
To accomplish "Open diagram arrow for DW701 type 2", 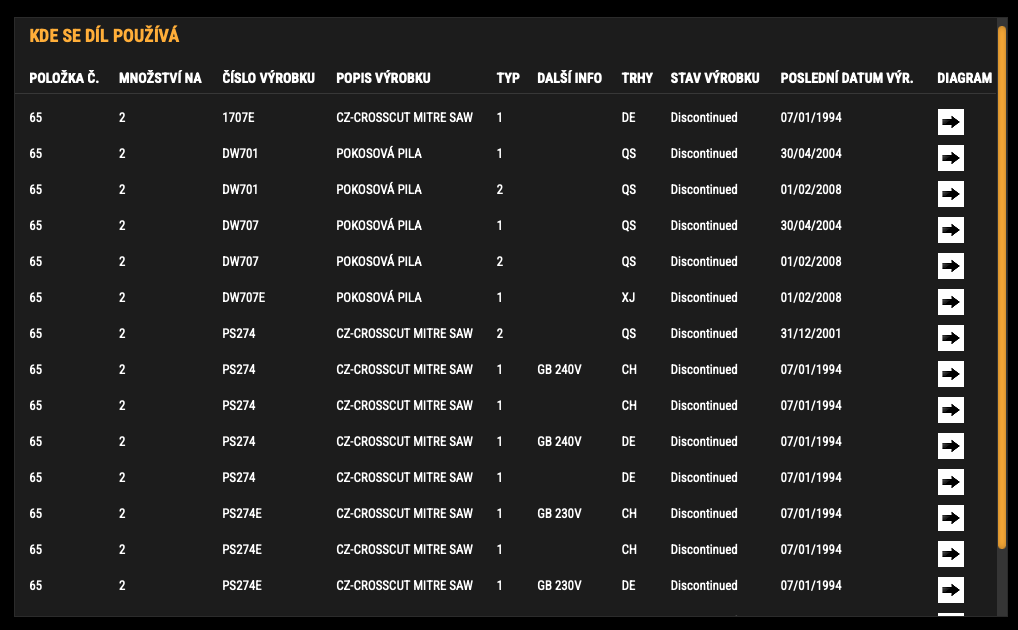I will click(x=950, y=194).
